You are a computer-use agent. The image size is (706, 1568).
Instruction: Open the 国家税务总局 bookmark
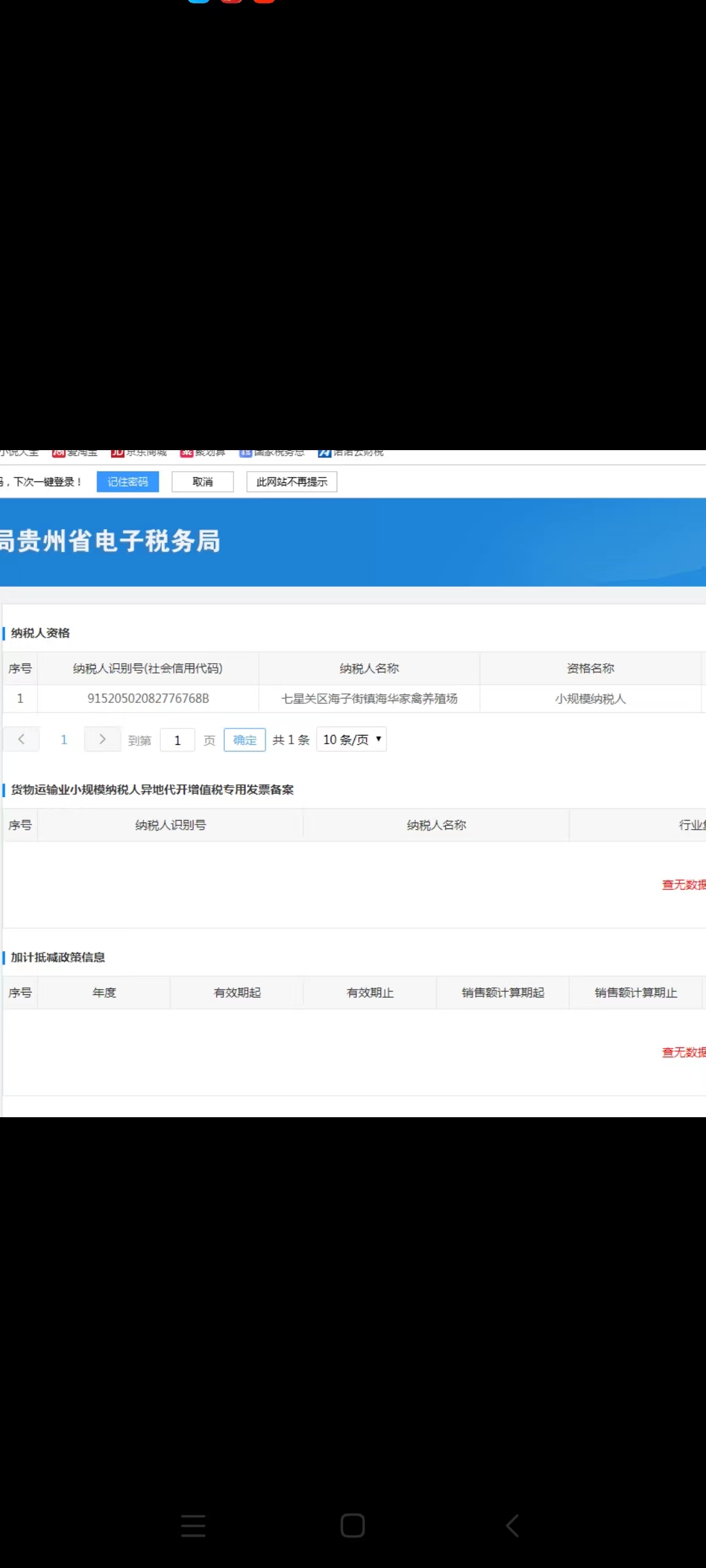pyautogui.click(x=272, y=453)
